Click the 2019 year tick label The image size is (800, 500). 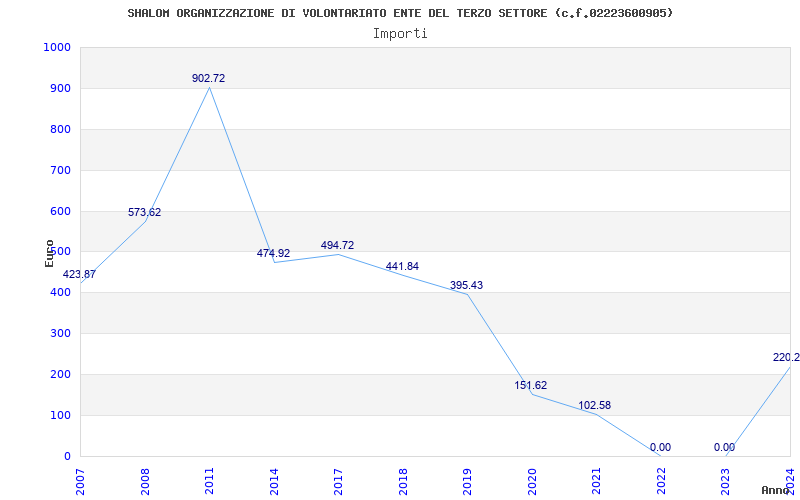(x=467, y=481)
